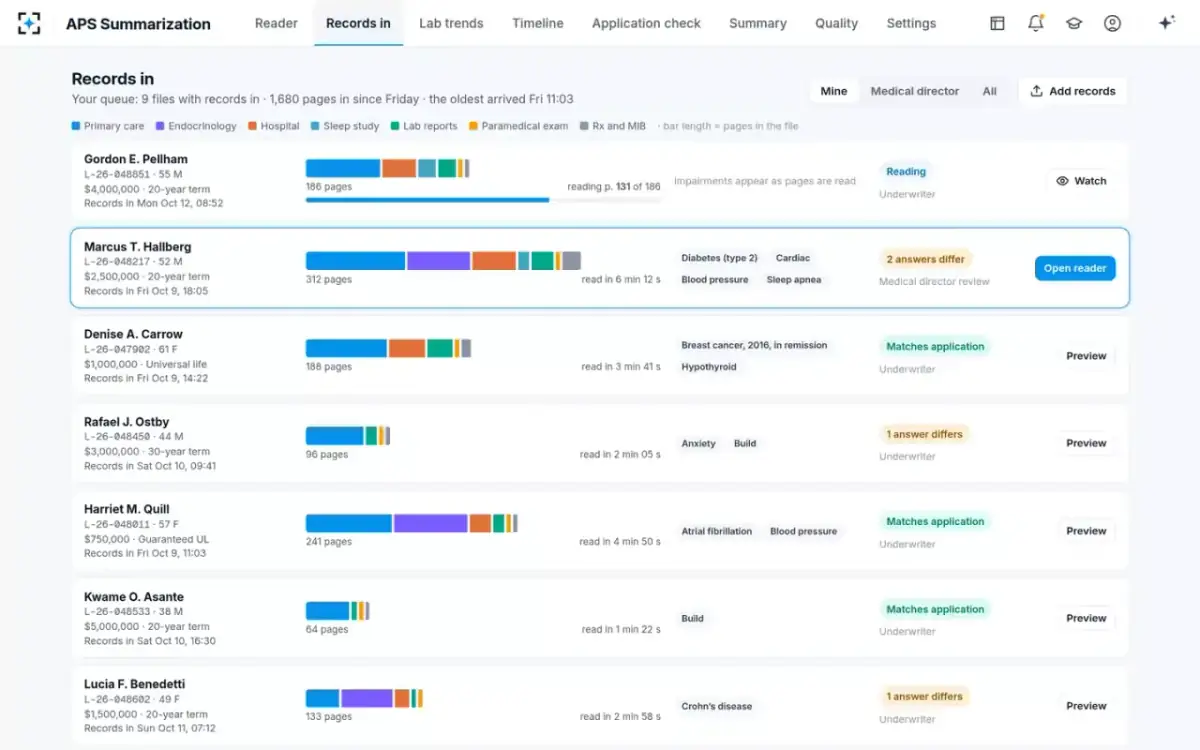Click Kwame Asante's Matches application badge

click(935, 609)
